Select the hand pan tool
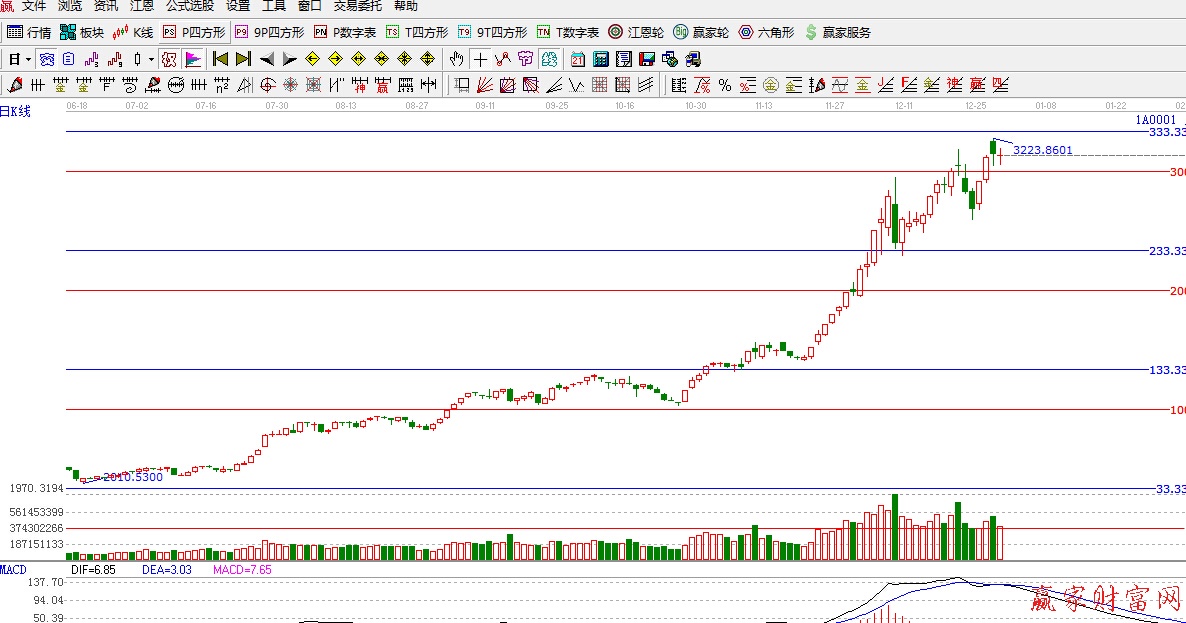The image size is (1186, 623). (x=457, y=59)
